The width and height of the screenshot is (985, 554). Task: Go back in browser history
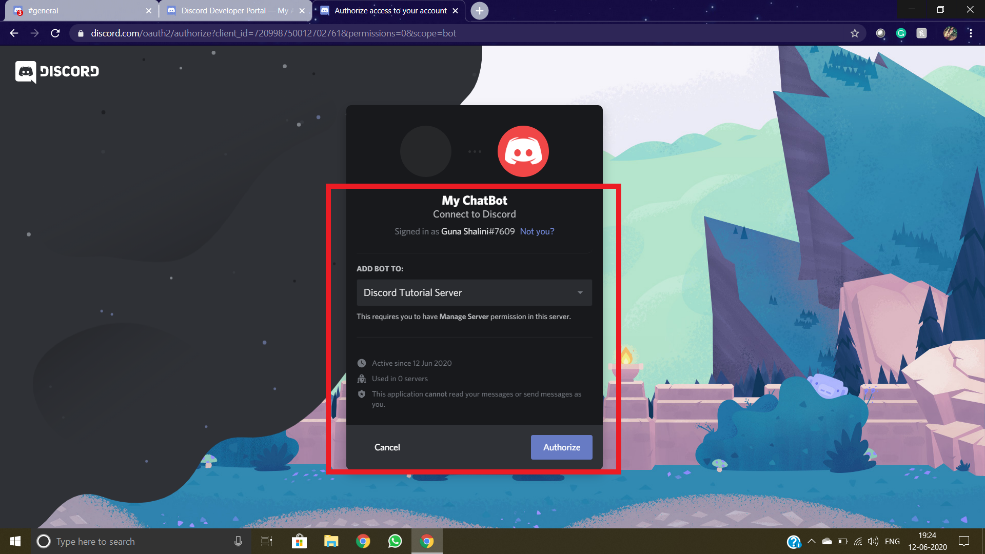[x=14, y=33]
